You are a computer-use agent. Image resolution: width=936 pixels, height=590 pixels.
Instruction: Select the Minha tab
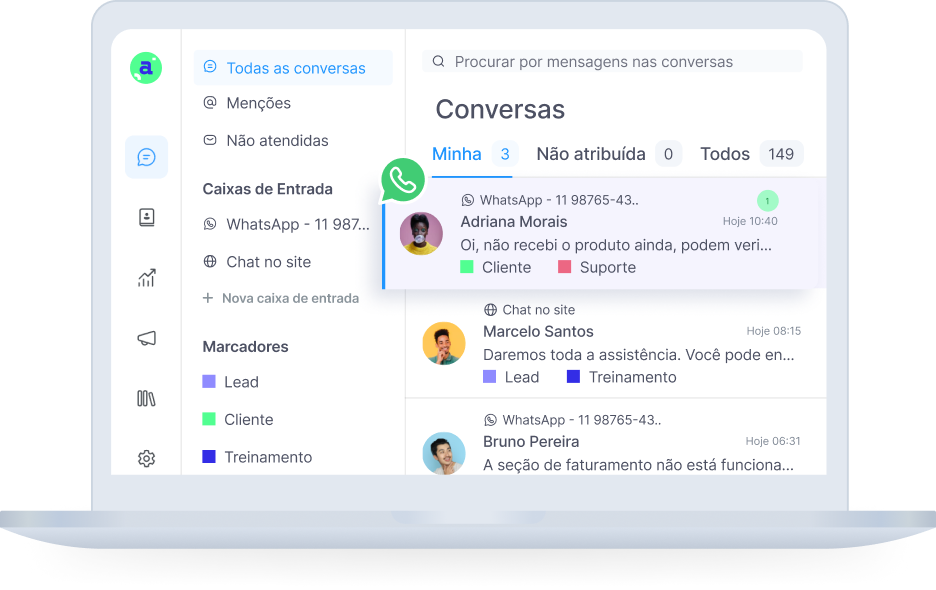click(474, 154)
